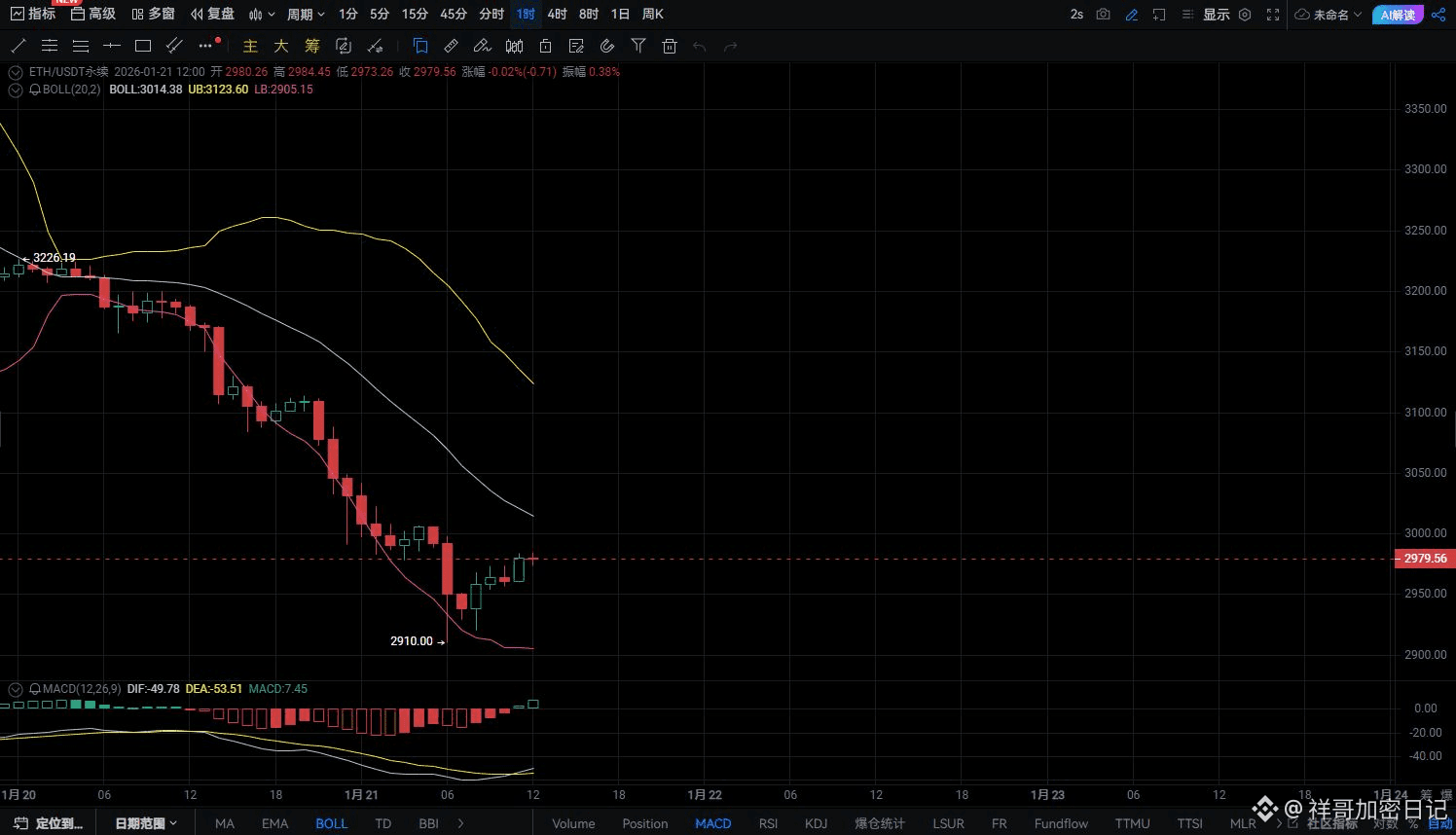Expand more main indicators arrow after BBI
Image resolution: width=1456 pixels, height=835 pixels.
(x=460, y=823)
